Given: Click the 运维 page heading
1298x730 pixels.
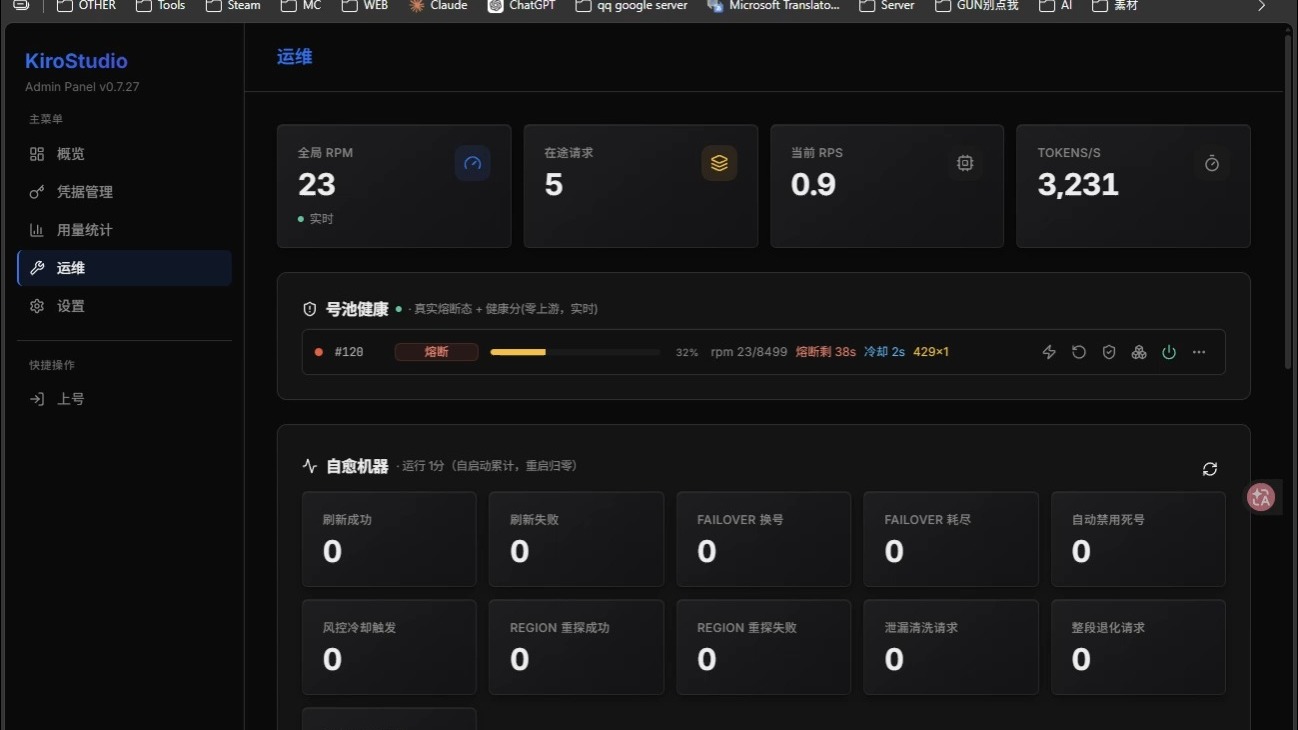Looking at the screenshot, I should pos(295,57).
